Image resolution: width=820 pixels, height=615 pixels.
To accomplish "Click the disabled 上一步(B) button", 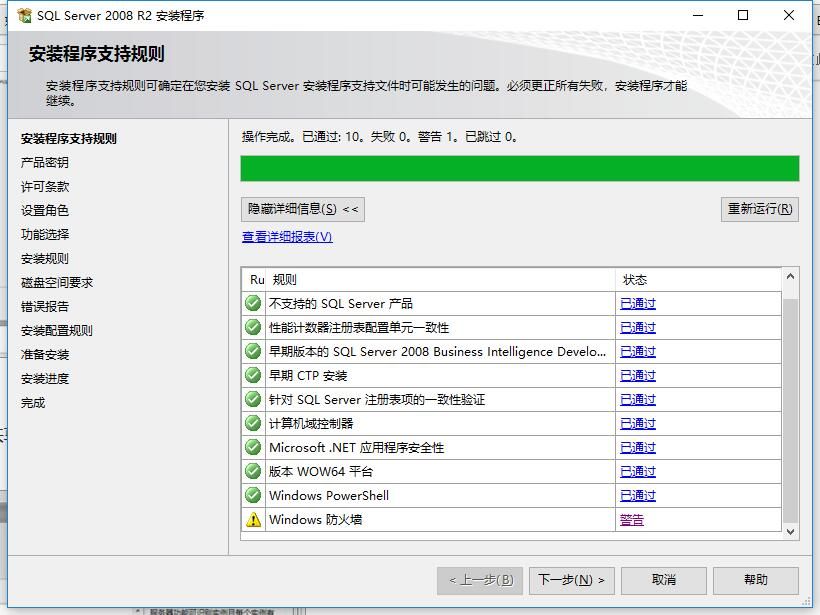I will click(x=480, y=580).
